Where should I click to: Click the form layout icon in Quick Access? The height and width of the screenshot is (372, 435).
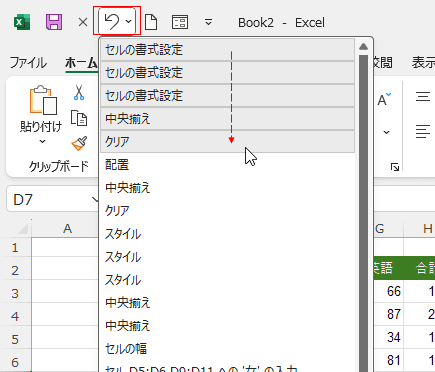(x=180, y=22)
